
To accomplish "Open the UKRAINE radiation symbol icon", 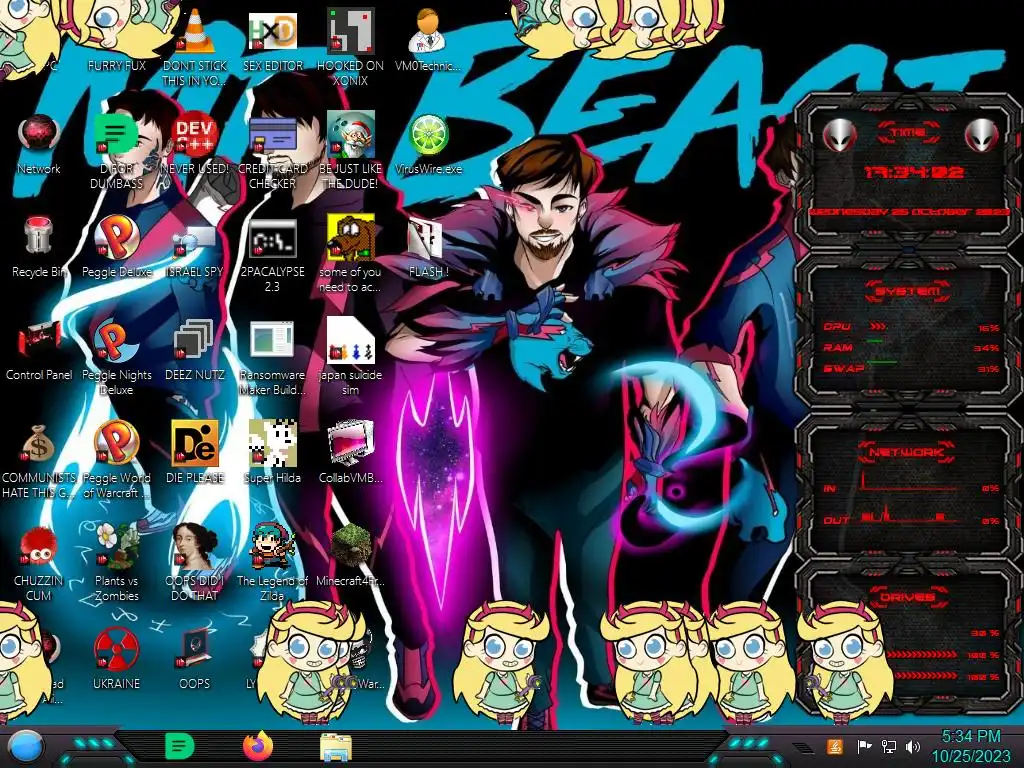I will click(116, 649).
